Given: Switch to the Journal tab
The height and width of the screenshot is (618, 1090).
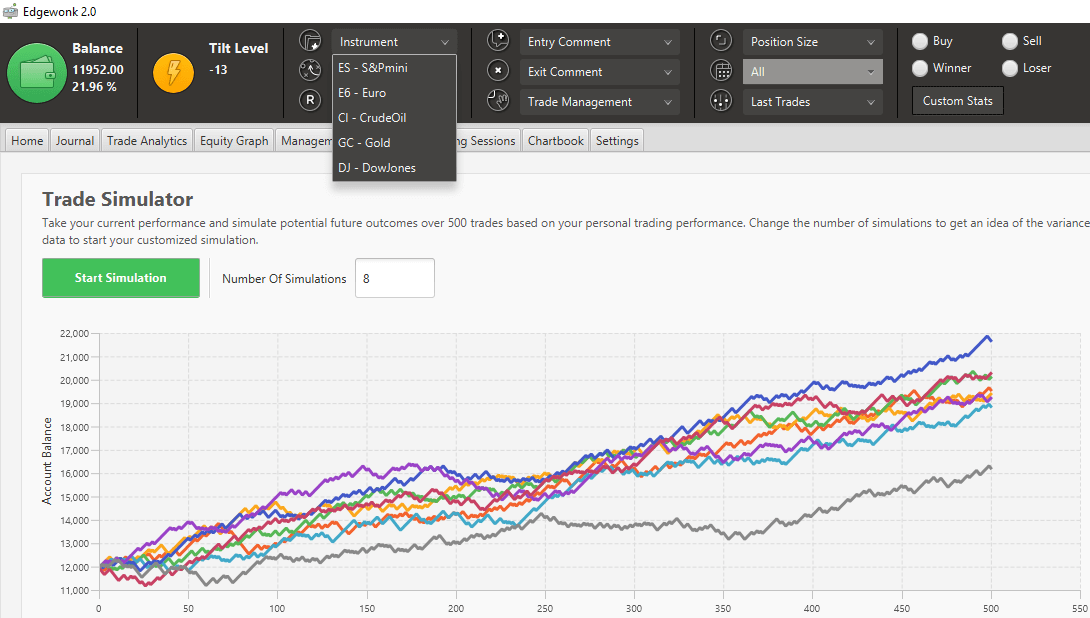Looking at the screenshot, I should point(74,140).
